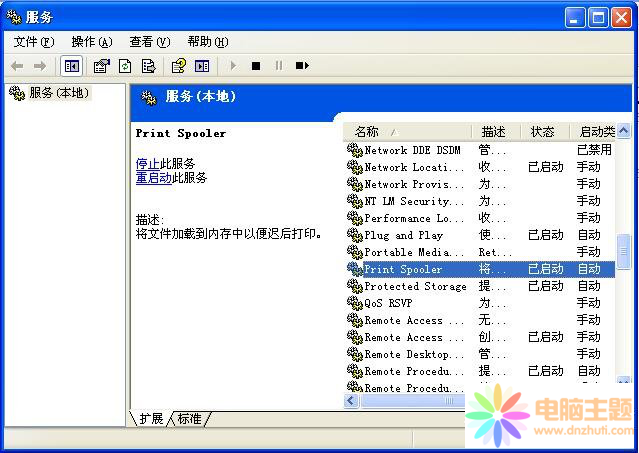The image size is (639, 453).
Task: Click the Help toolbar icon
Action: tap(178, 66)
